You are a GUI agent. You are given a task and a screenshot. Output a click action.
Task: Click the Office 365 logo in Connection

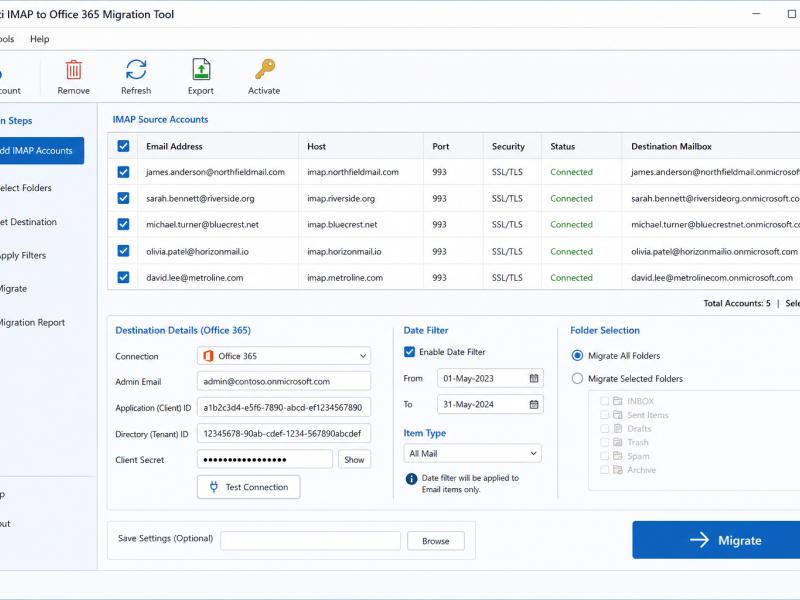pos(208,356)
